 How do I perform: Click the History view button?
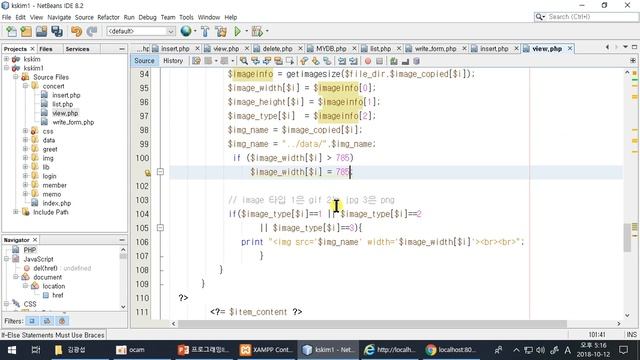173,60
